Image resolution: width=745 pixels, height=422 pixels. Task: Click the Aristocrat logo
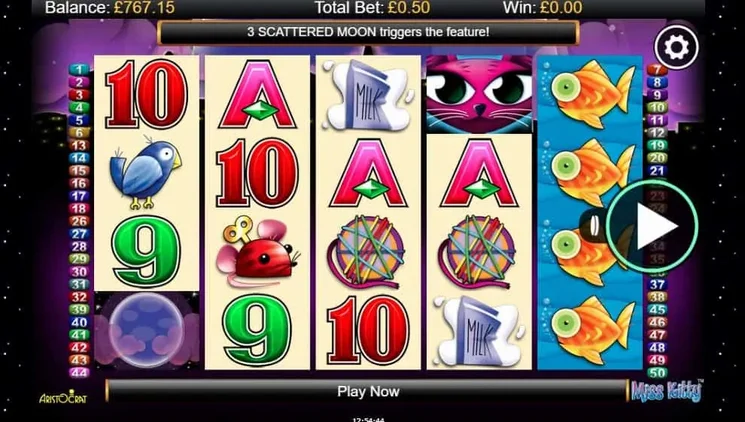(63, 397)
